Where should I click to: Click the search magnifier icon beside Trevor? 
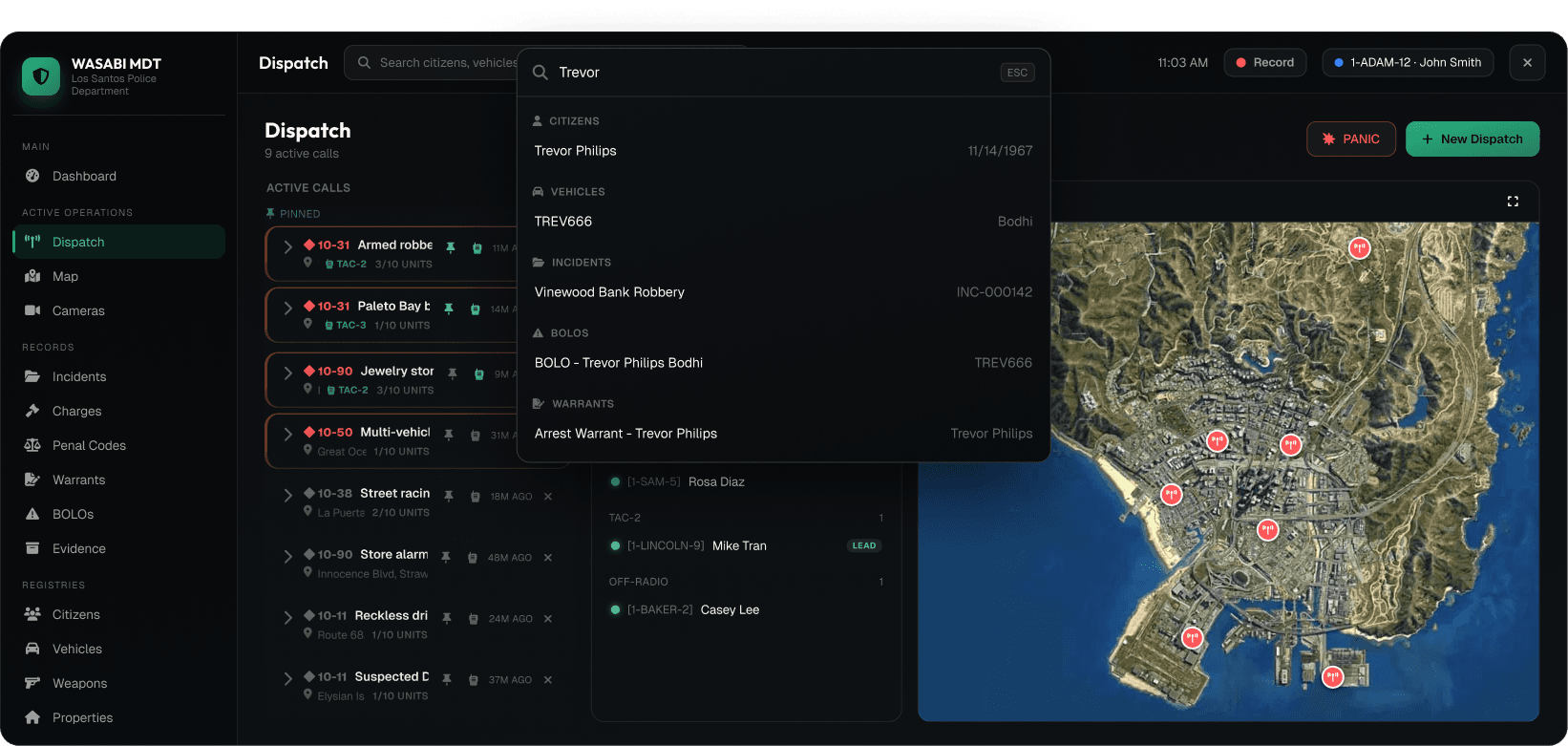click(540, 73)
